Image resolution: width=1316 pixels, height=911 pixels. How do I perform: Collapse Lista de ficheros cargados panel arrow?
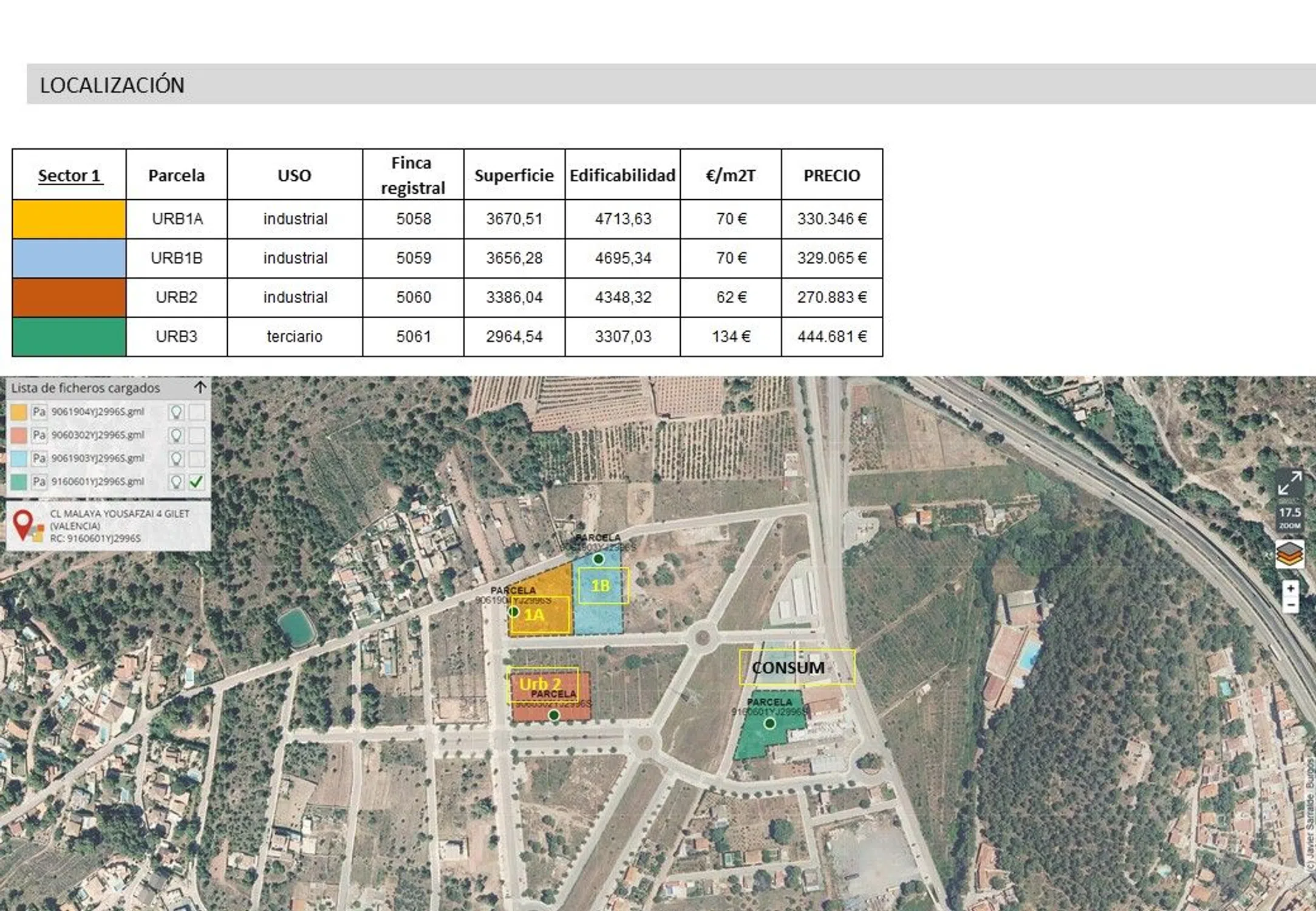[x=200, y=387]
